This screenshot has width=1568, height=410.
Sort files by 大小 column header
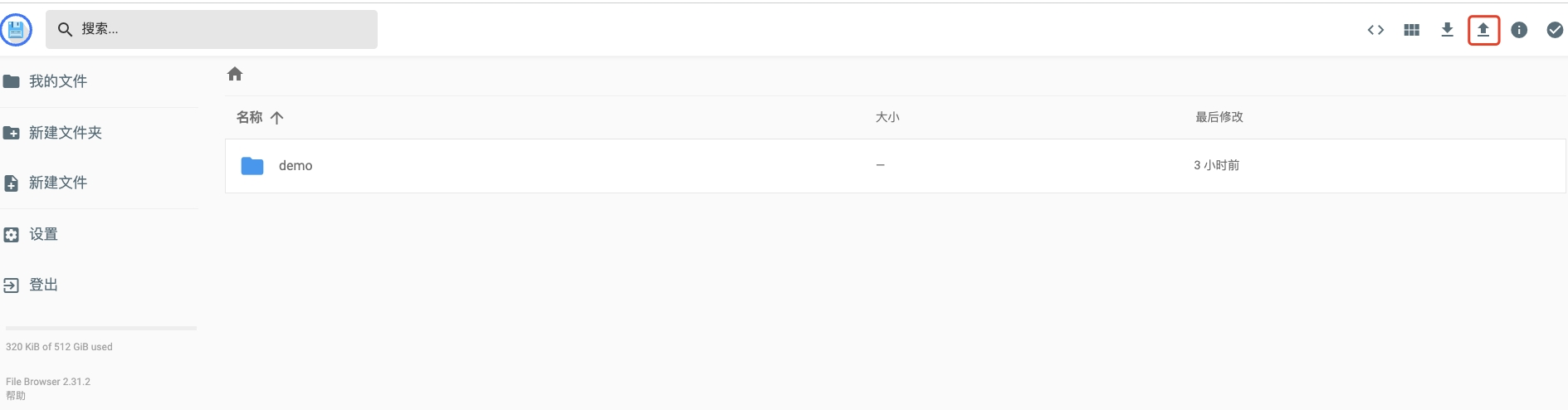coord(887,118)
